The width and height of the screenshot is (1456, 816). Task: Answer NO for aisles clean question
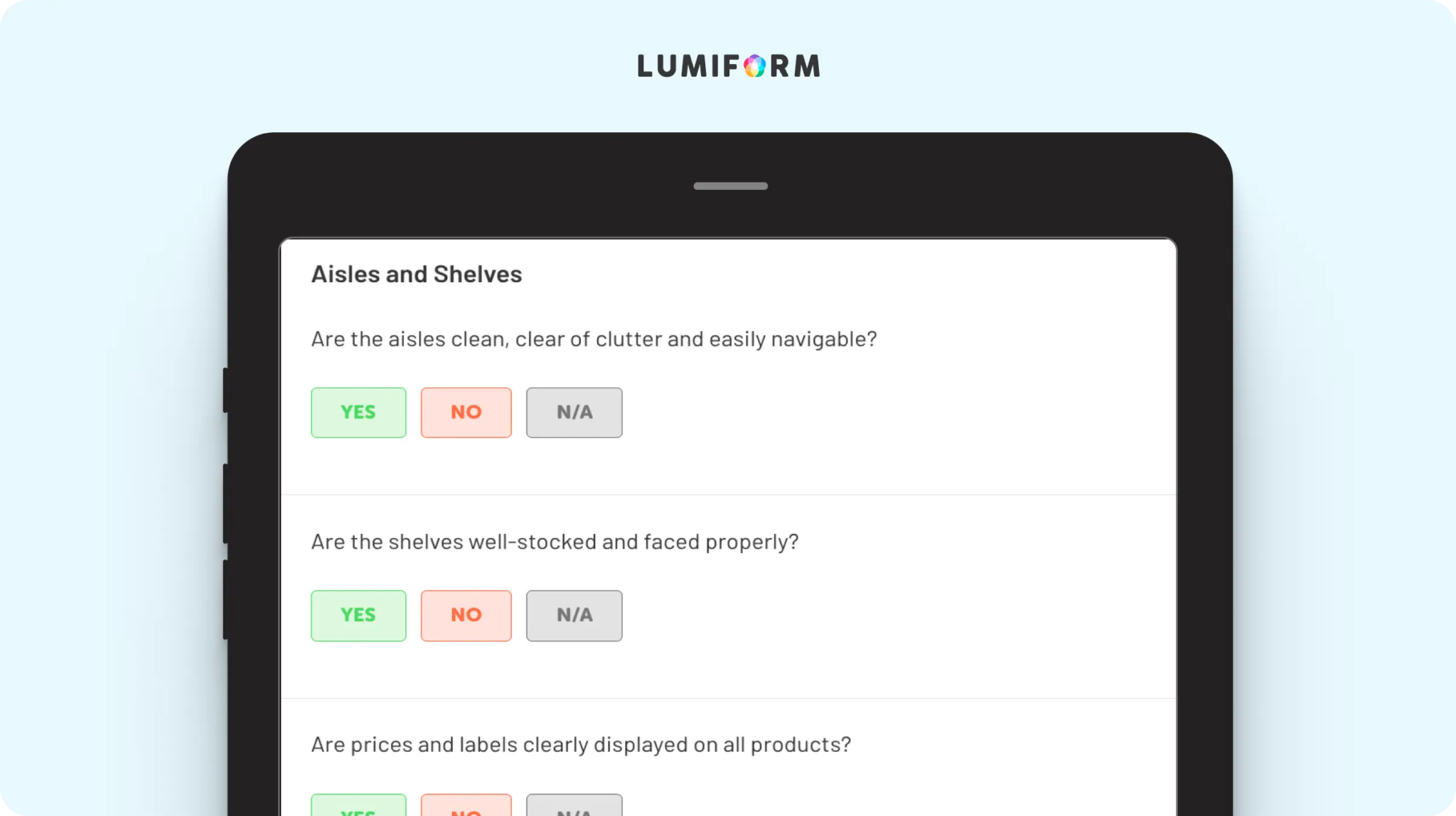click(x=466, y=412)
